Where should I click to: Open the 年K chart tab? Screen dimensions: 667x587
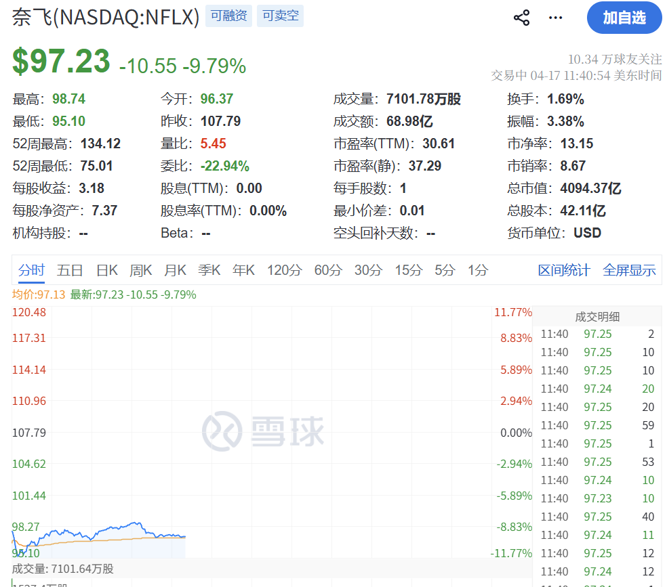[243, 270]
